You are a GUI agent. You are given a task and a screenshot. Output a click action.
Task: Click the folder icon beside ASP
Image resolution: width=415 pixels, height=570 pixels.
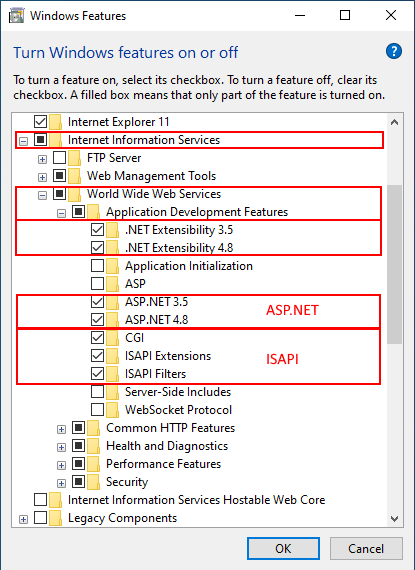pos(112,284)
